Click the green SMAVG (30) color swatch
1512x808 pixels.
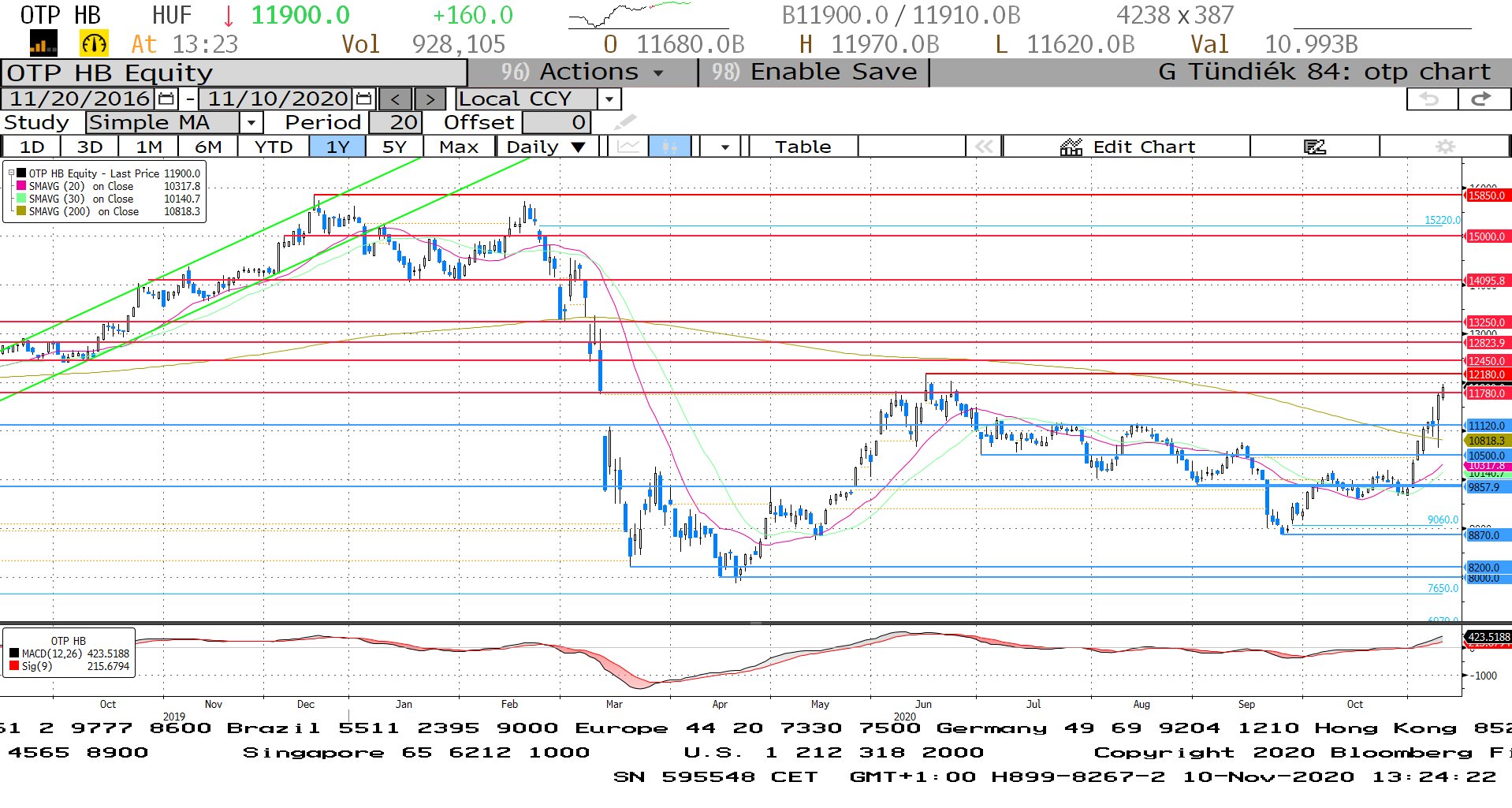(21, 199)
